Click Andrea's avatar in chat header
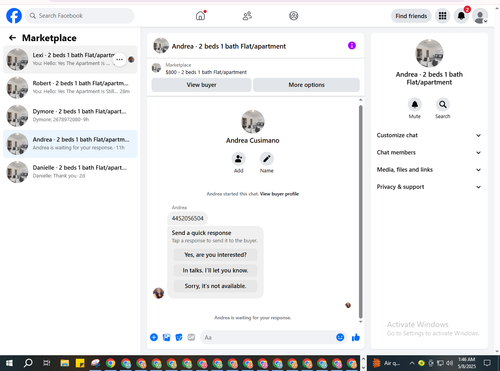 [161, 46]
